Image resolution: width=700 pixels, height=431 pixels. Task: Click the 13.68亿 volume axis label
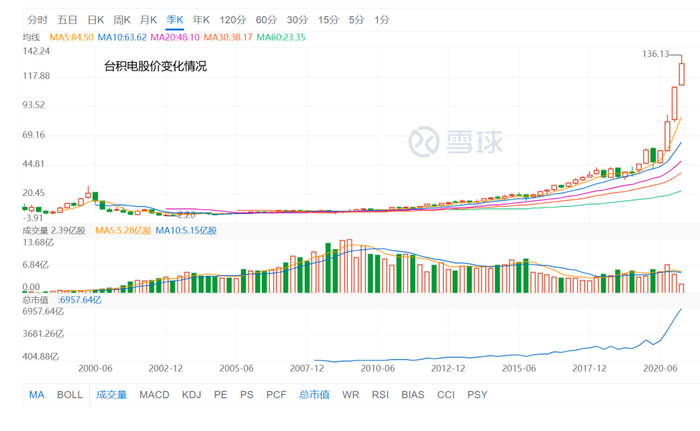pos(38,243)
